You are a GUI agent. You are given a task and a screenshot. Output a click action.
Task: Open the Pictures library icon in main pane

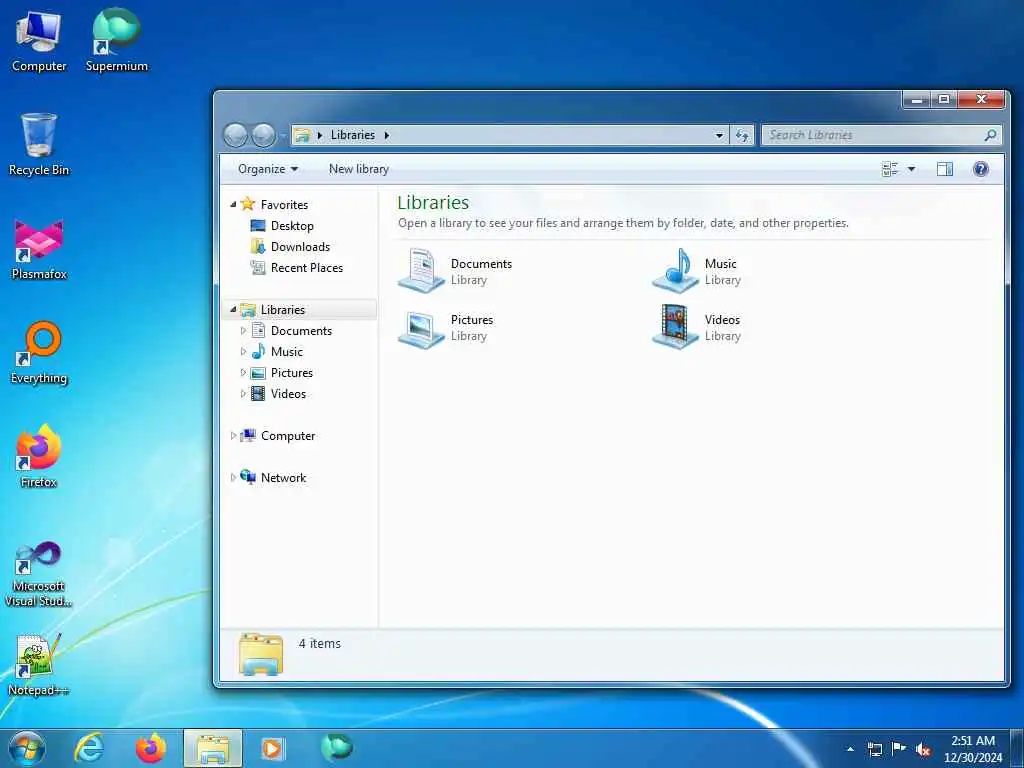point(421,328)
